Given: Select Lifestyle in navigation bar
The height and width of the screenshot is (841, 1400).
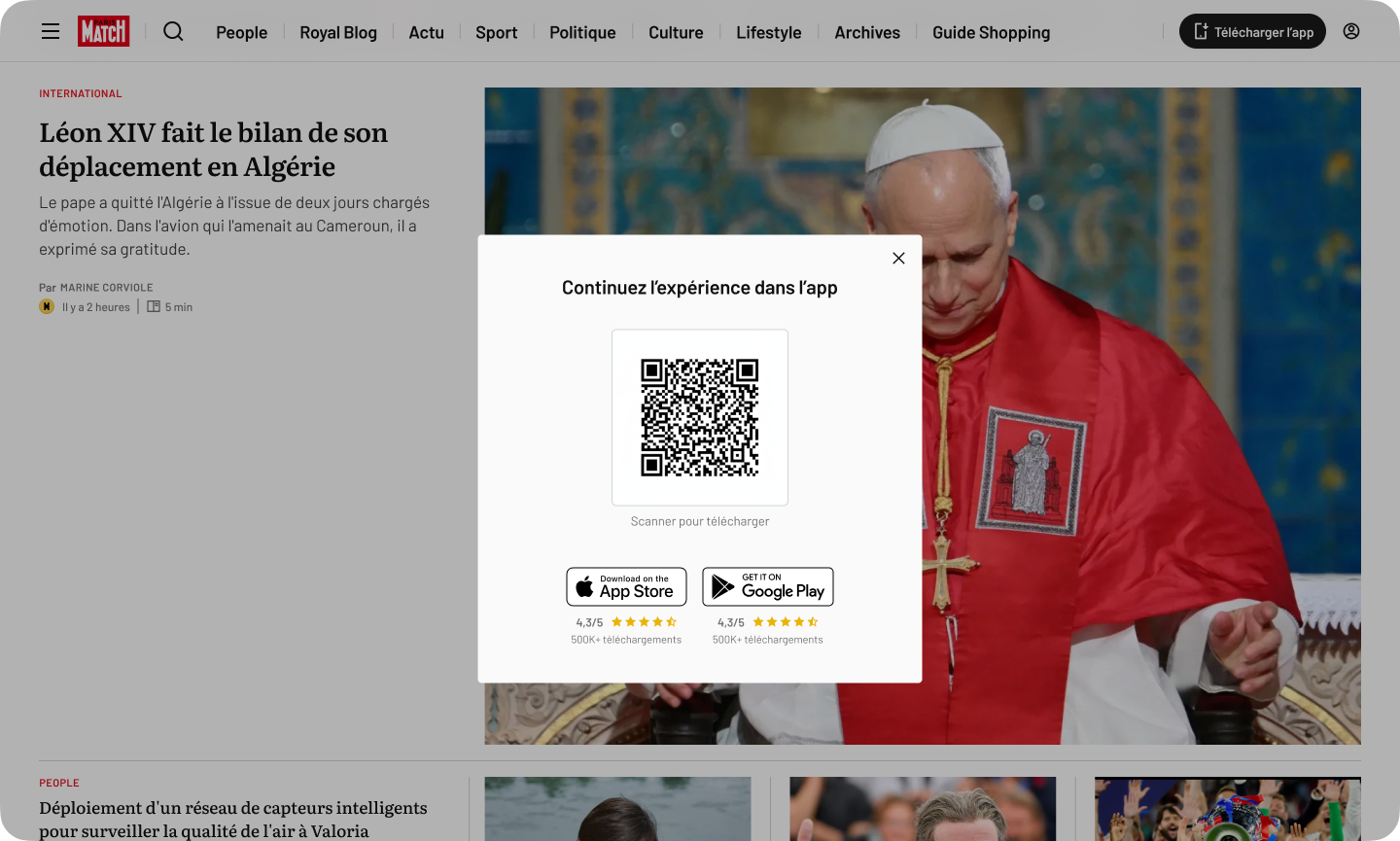Looking at the screenshot, I should tap(769, 32).
